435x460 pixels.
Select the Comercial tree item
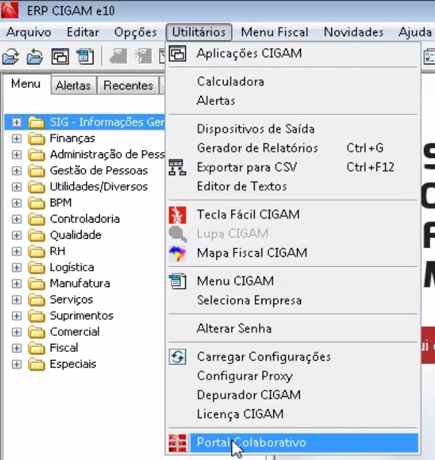coord(75,332)
